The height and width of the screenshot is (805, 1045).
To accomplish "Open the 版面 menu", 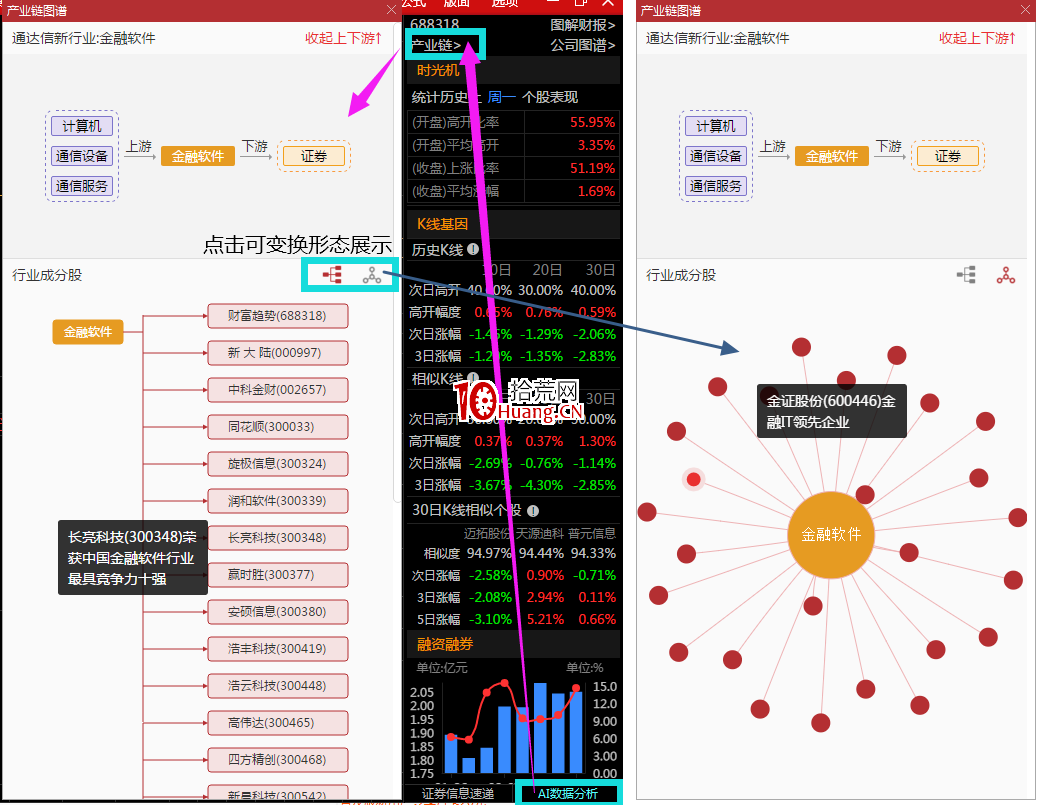I will 457,3.
